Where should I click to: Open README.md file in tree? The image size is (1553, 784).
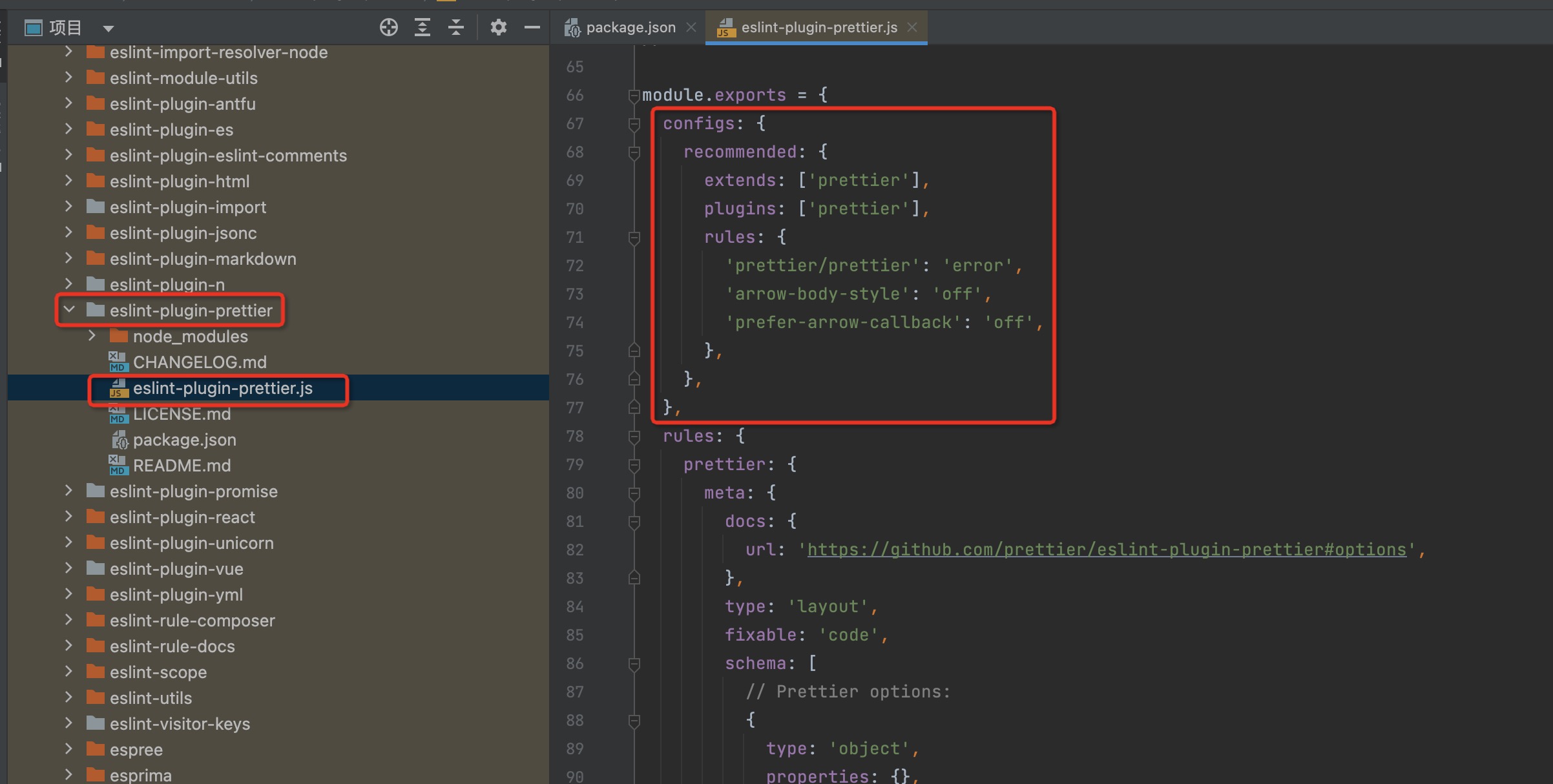click(182, 466)
